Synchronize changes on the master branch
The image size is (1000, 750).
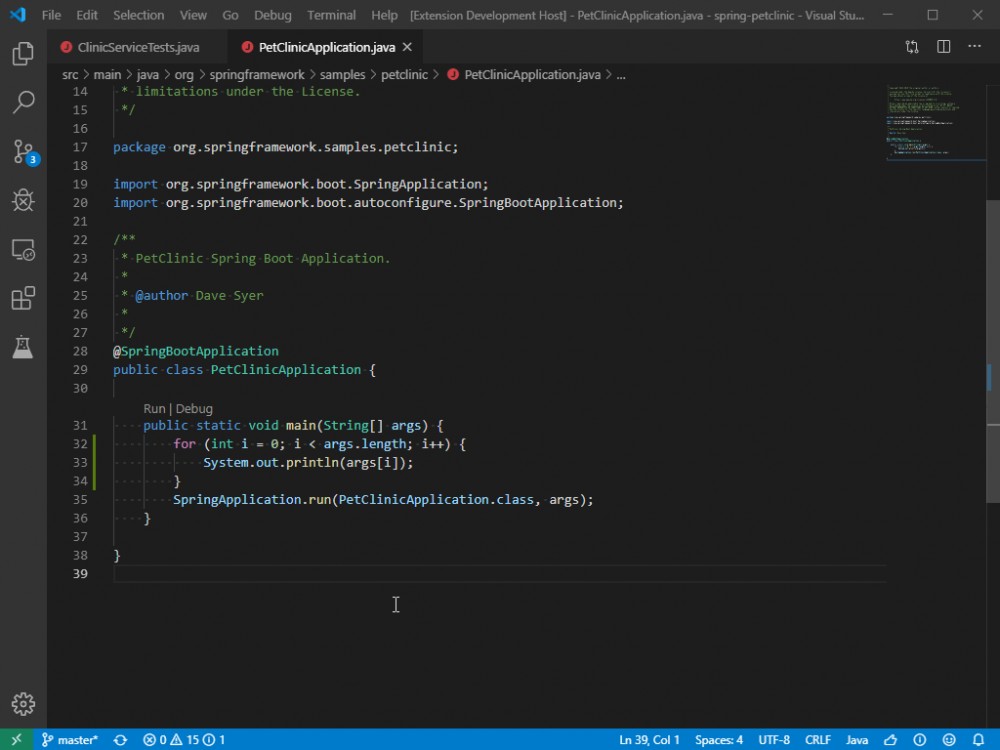click(120, 739)
